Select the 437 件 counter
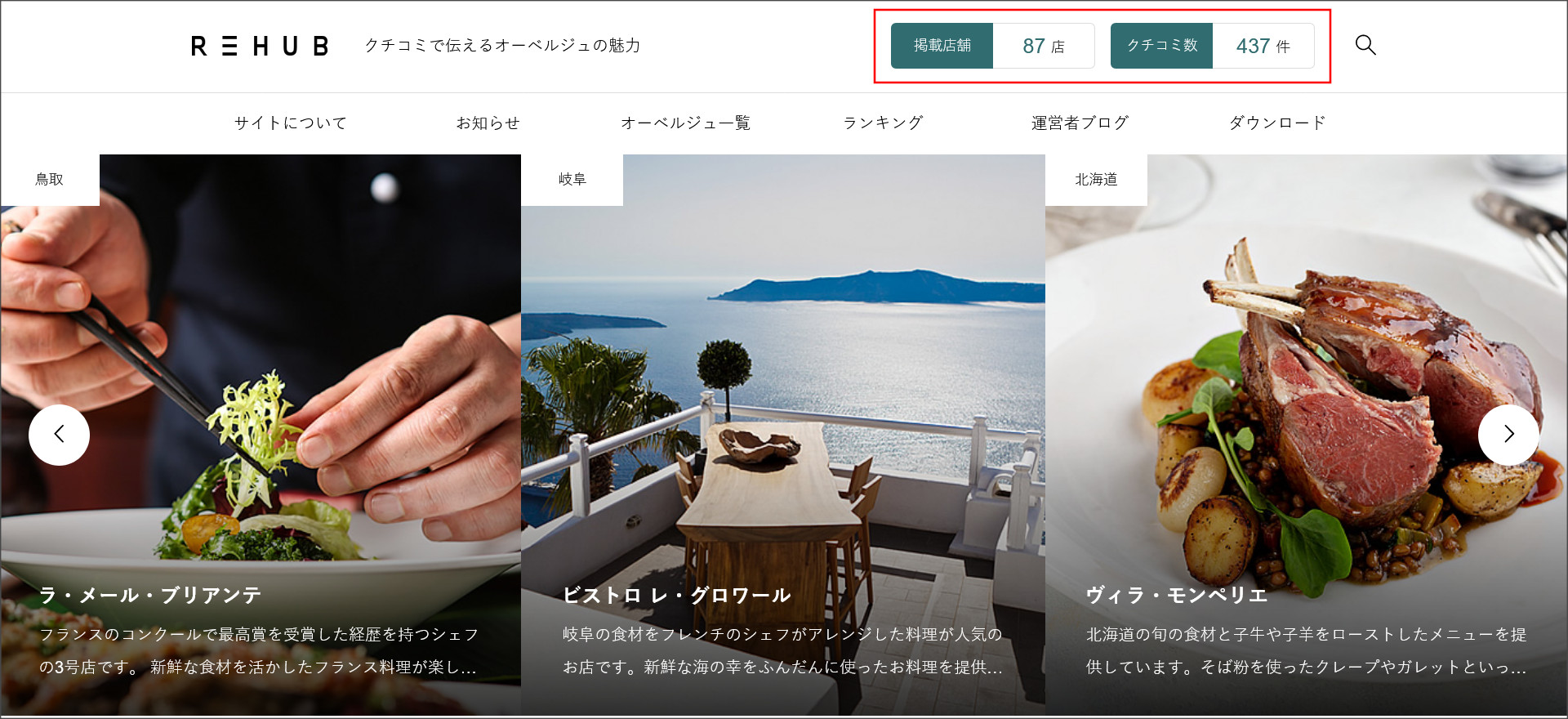The height and width of the screenshot is (719, 1568). point(1263,46)
